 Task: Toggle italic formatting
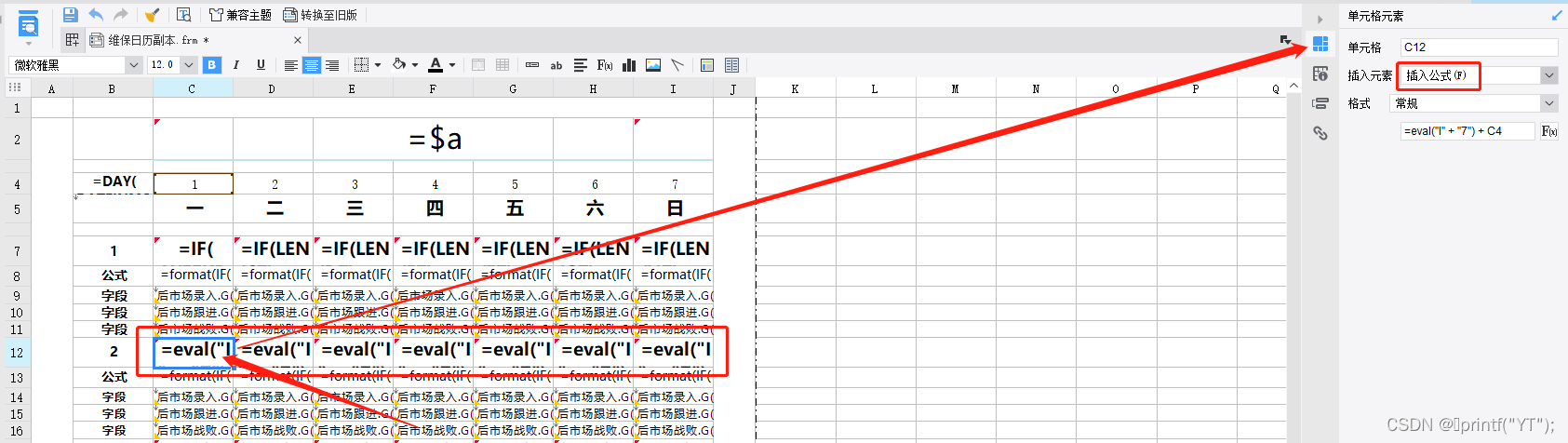(x=236, y=65)
